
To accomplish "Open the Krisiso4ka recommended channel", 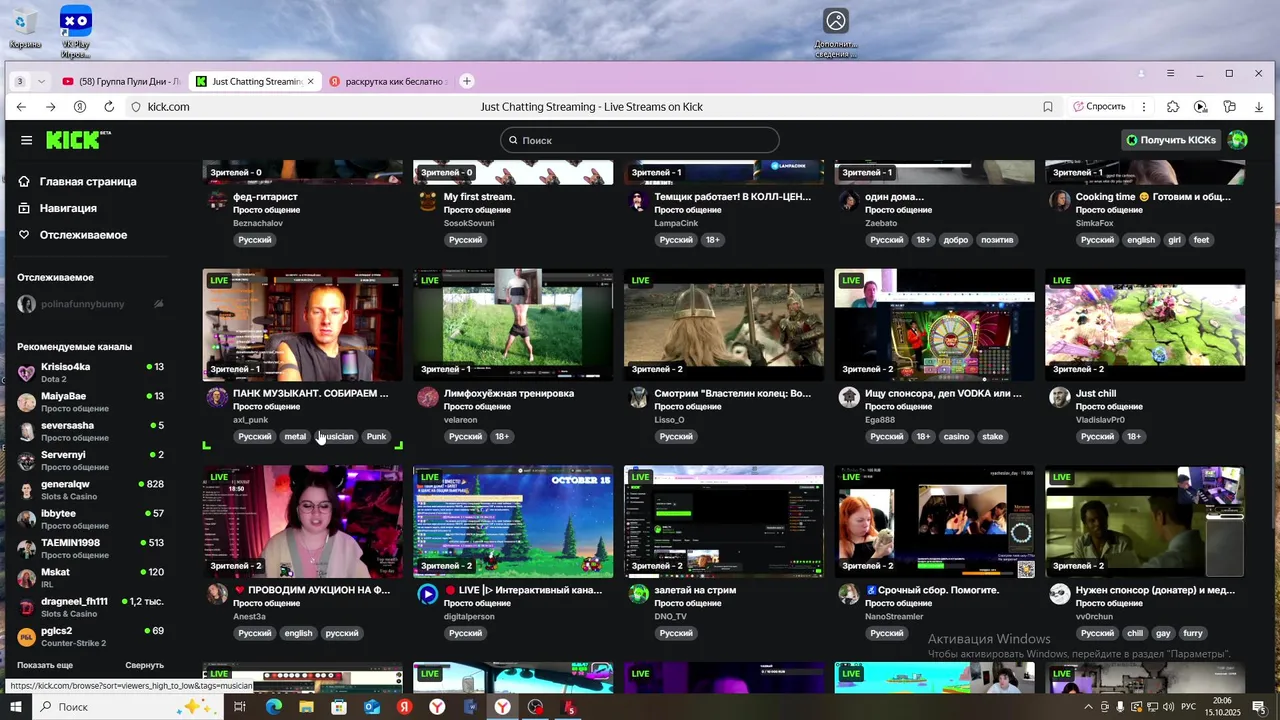I will point(91,373).
